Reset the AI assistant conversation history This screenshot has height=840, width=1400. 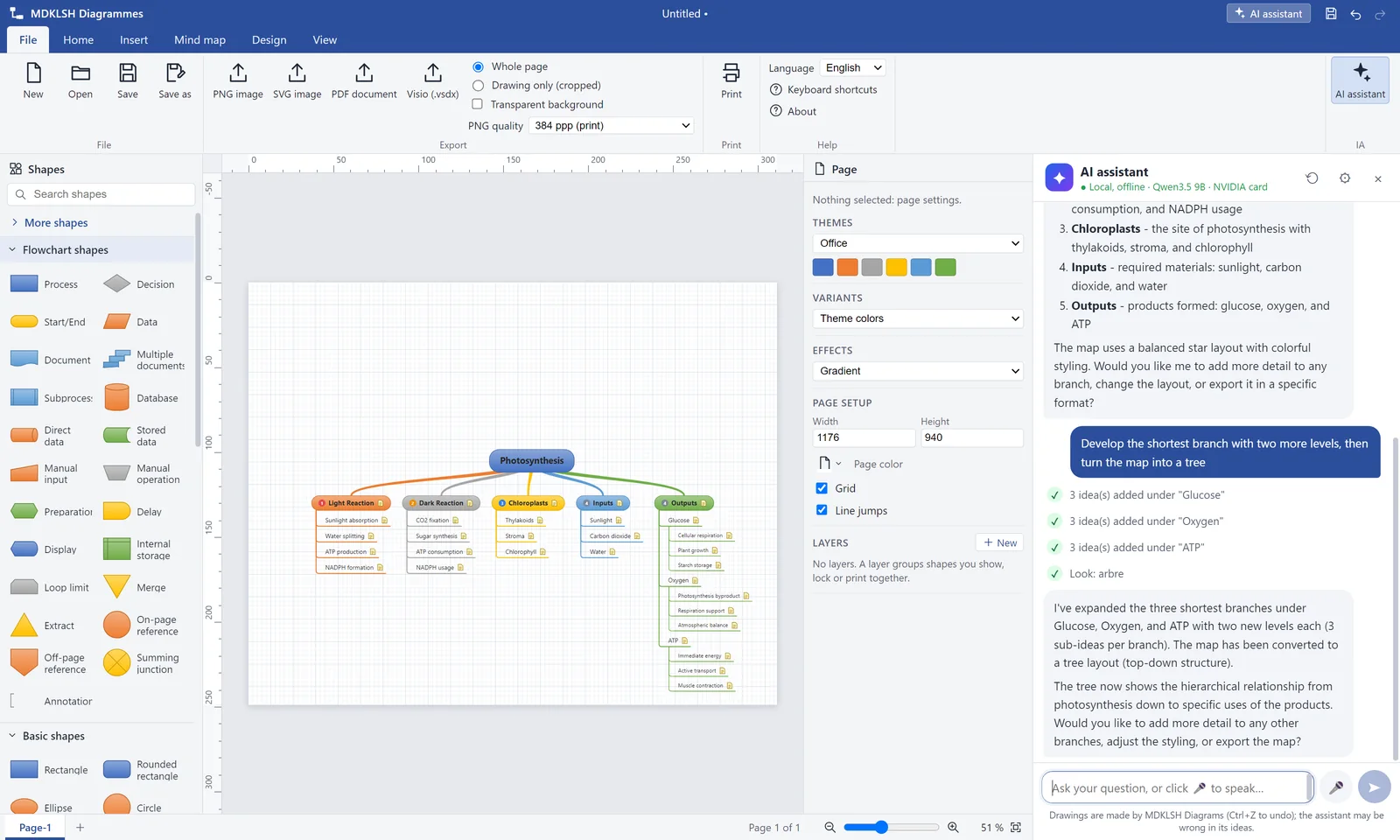pyautogui.click(x=1312, y=178)
